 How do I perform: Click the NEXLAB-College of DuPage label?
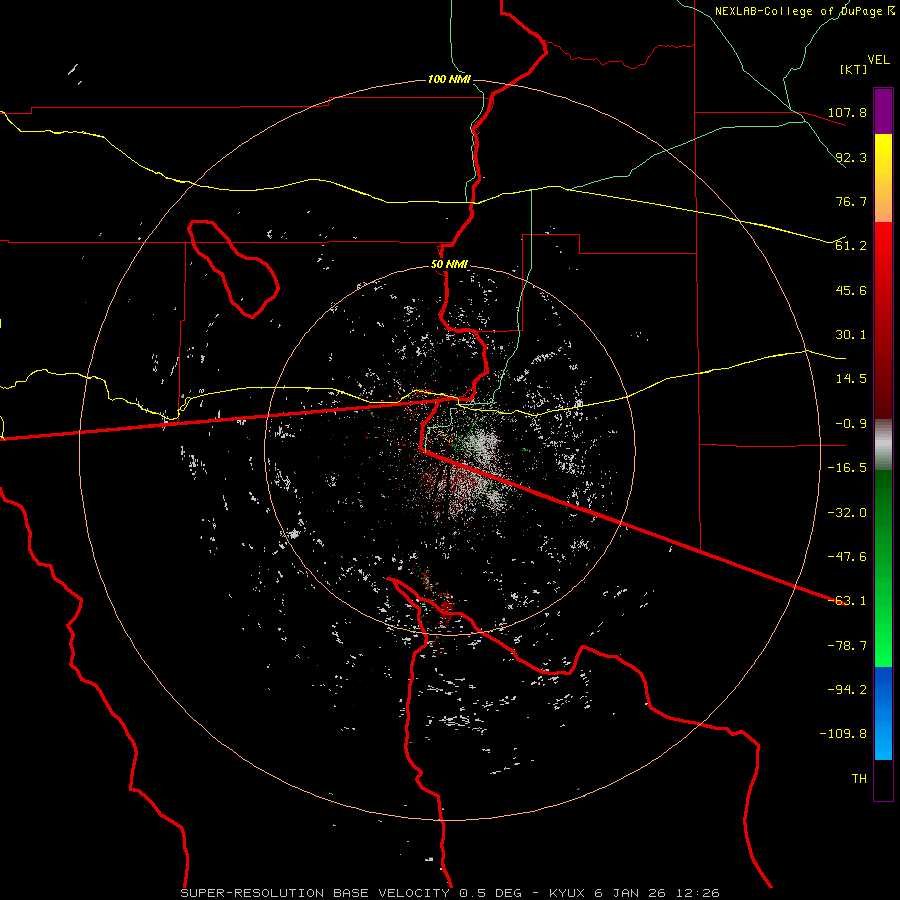(x=799, y=11)
